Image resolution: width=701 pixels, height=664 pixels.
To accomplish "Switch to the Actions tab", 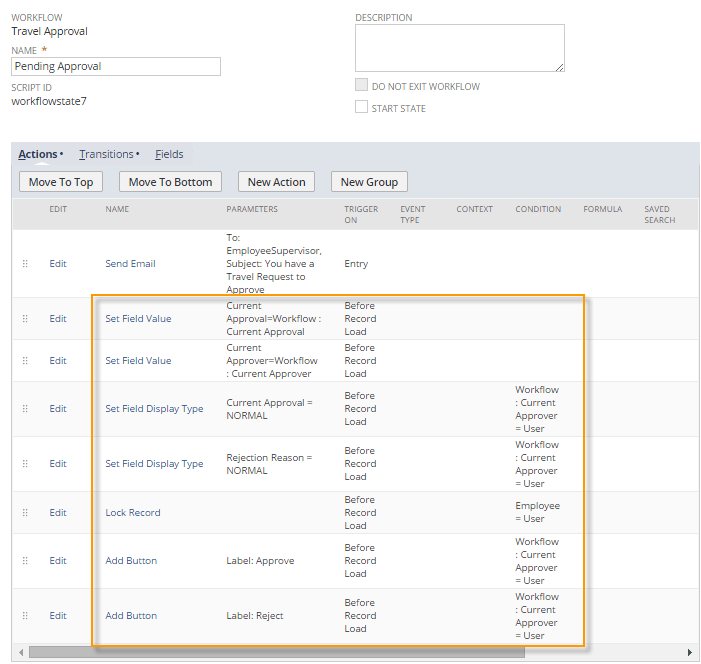I will (38, 154).
